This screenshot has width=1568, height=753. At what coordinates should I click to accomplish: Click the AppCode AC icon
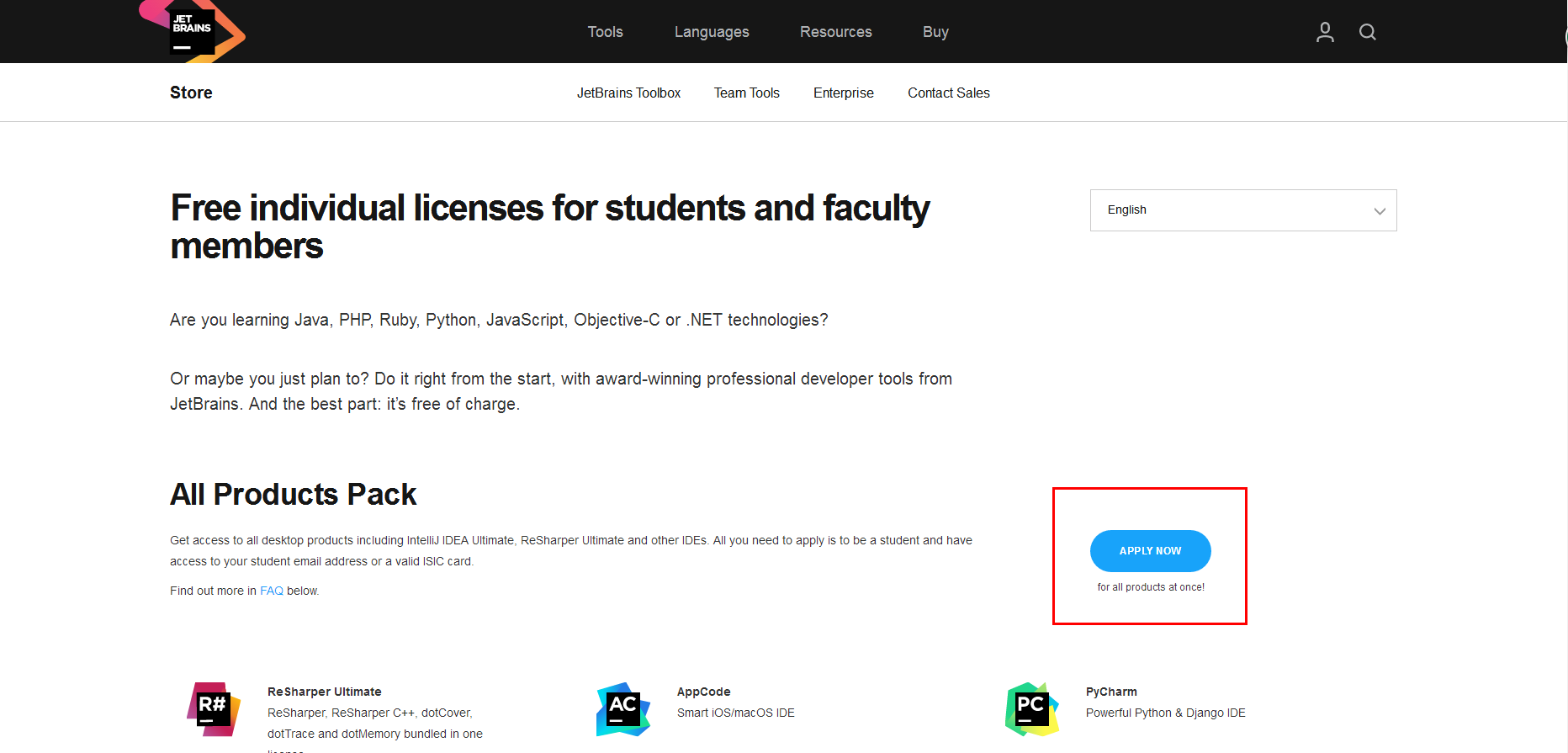click(x=623, y=709)
